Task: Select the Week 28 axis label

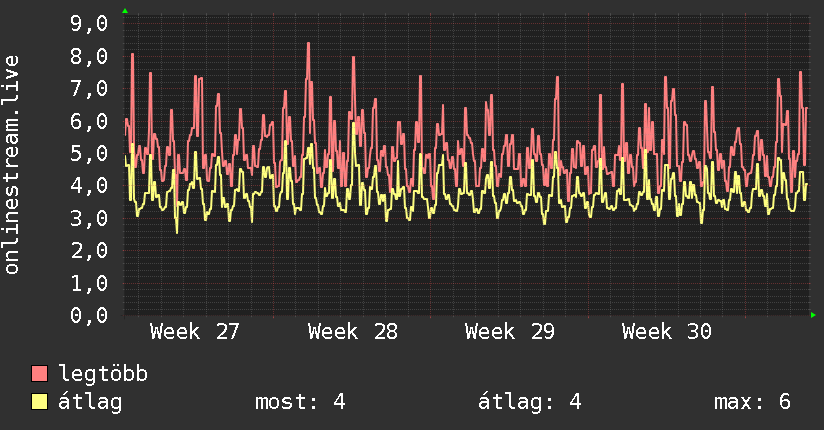Action: click(353, 332)
